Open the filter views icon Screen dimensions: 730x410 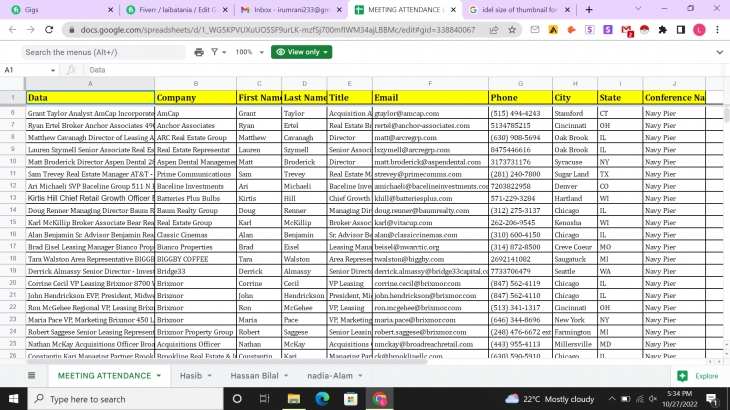click(x=218, y=52)
